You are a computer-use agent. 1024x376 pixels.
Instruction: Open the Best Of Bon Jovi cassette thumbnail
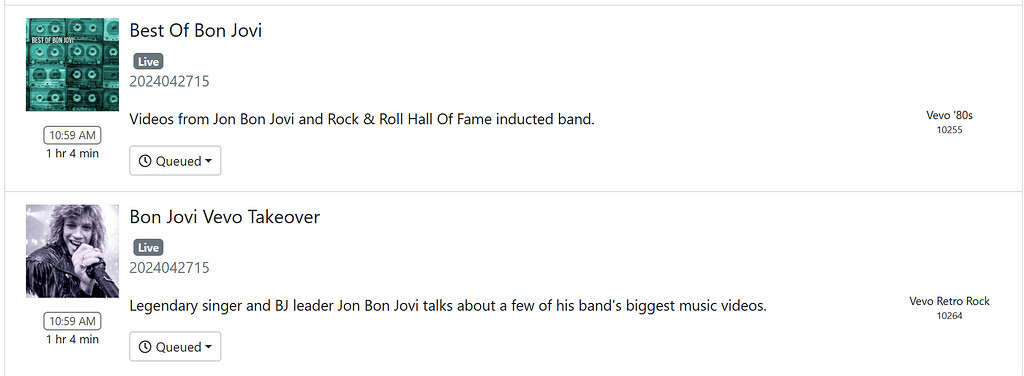click(72, 65)
